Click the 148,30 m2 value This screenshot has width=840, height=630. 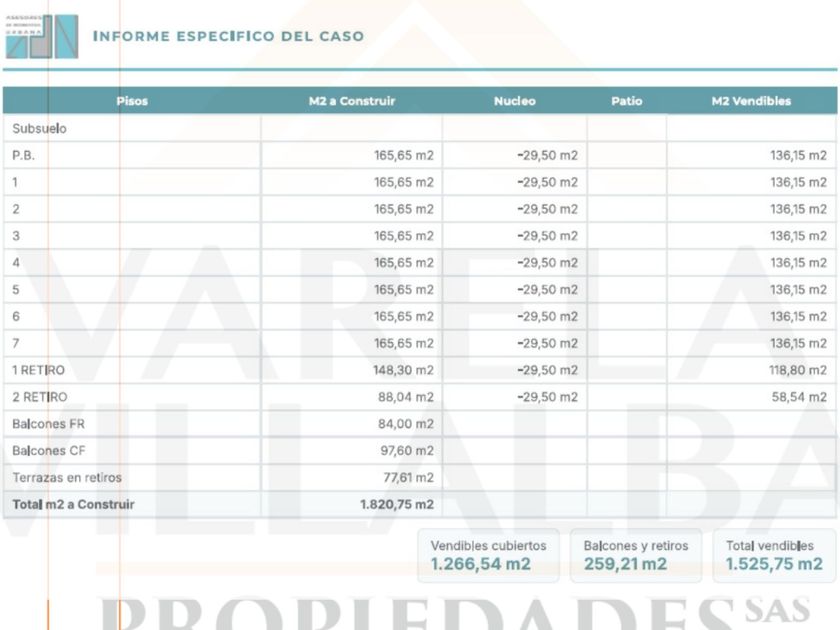403,370
